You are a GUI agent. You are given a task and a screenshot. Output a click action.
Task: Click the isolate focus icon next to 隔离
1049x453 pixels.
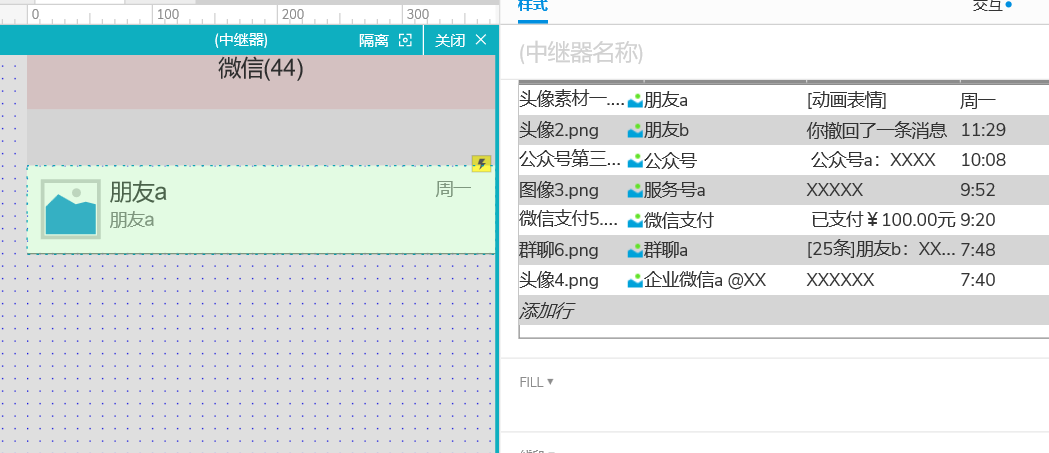point(405,40)
